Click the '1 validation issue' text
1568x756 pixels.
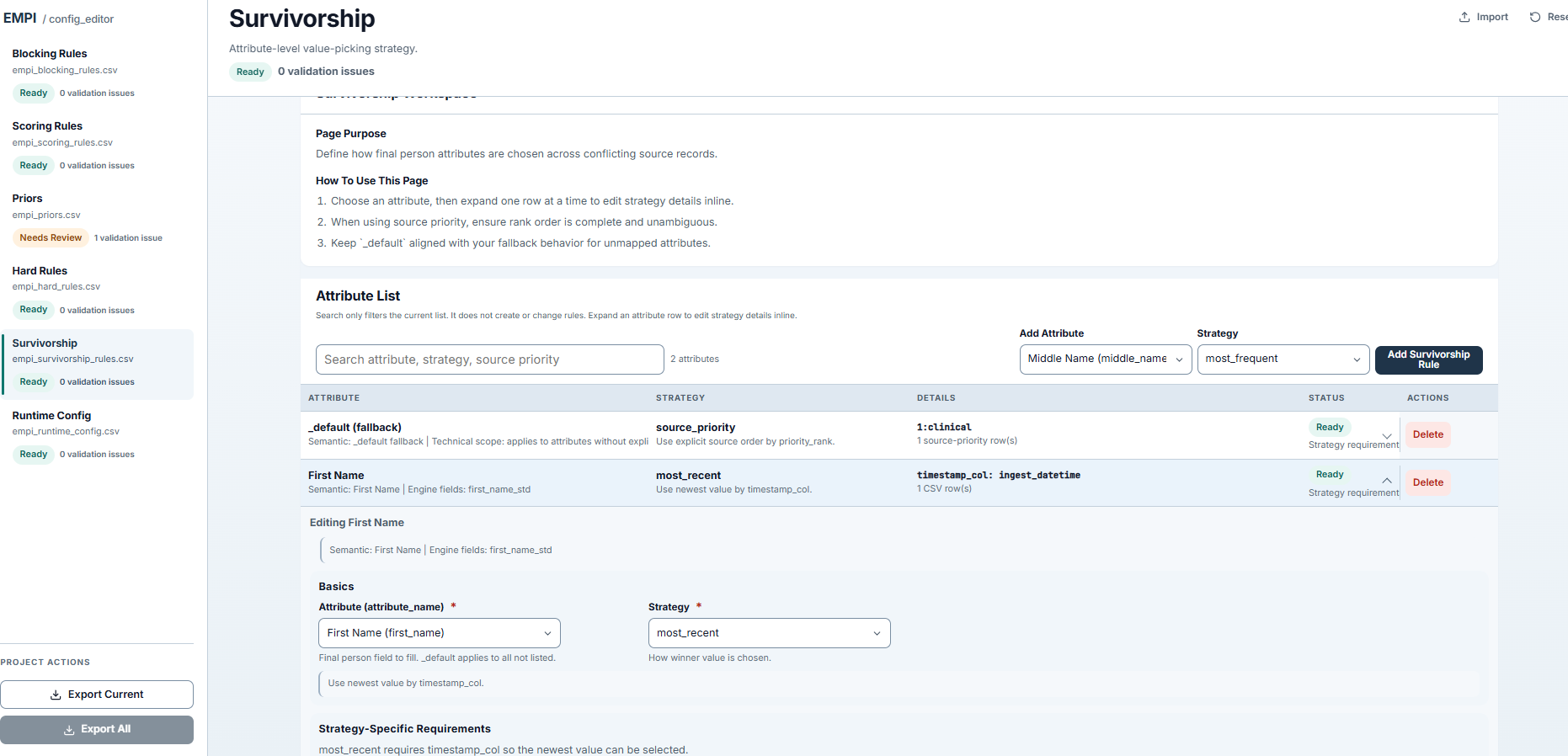click(128, 238)
